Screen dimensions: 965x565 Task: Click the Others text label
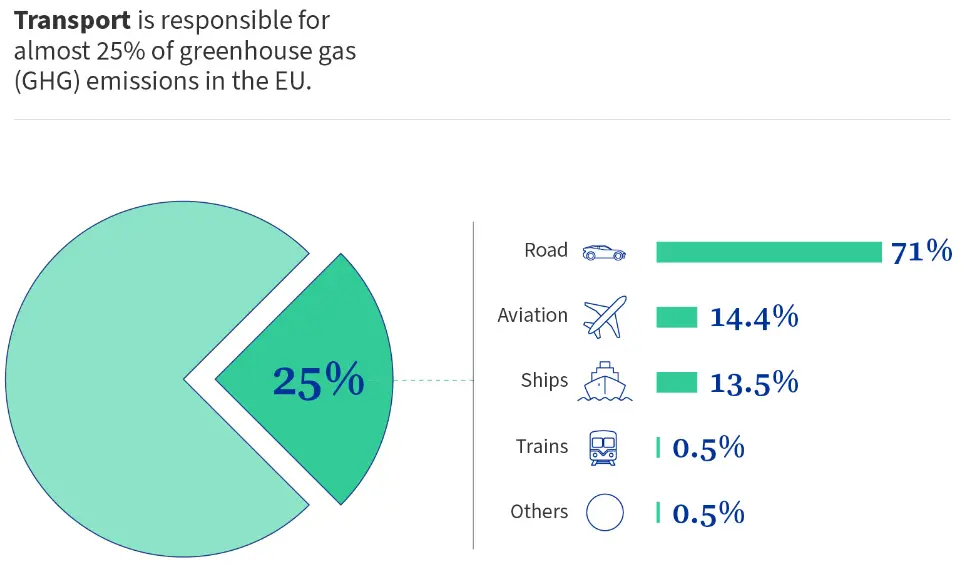tap(539, 511)
